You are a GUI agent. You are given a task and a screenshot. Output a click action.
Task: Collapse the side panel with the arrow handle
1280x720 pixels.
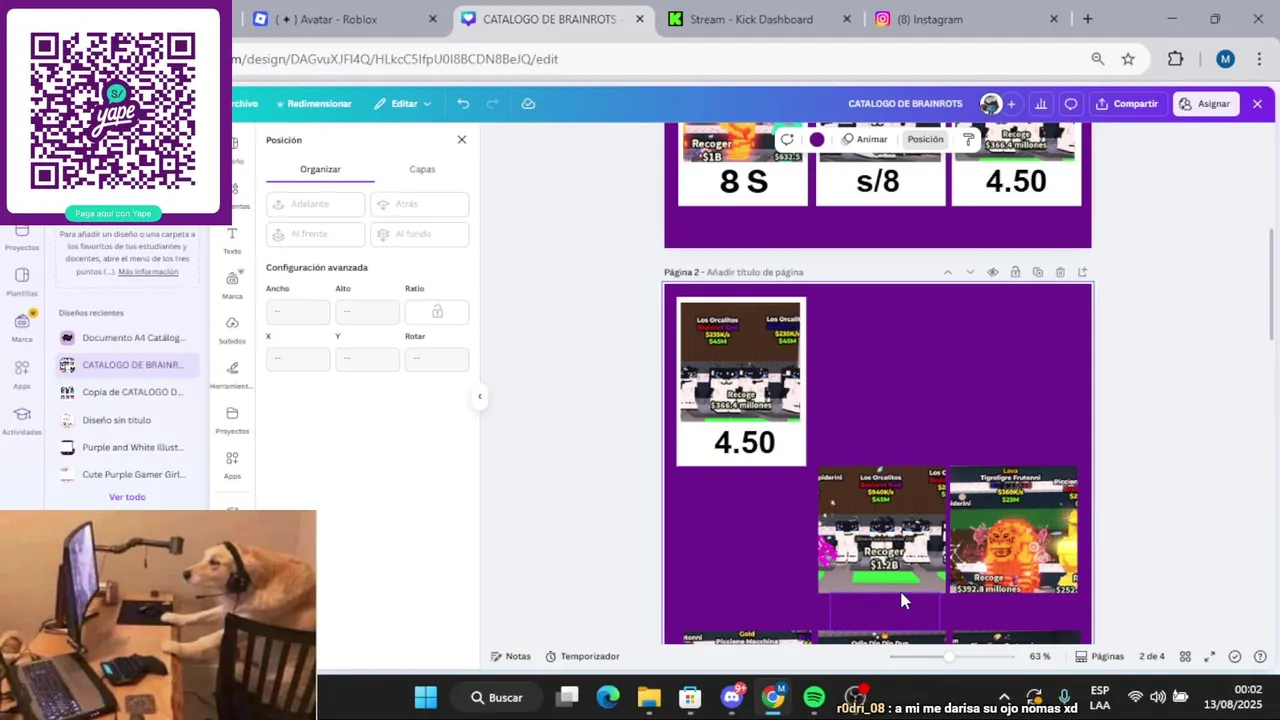[x=479, y=397]
